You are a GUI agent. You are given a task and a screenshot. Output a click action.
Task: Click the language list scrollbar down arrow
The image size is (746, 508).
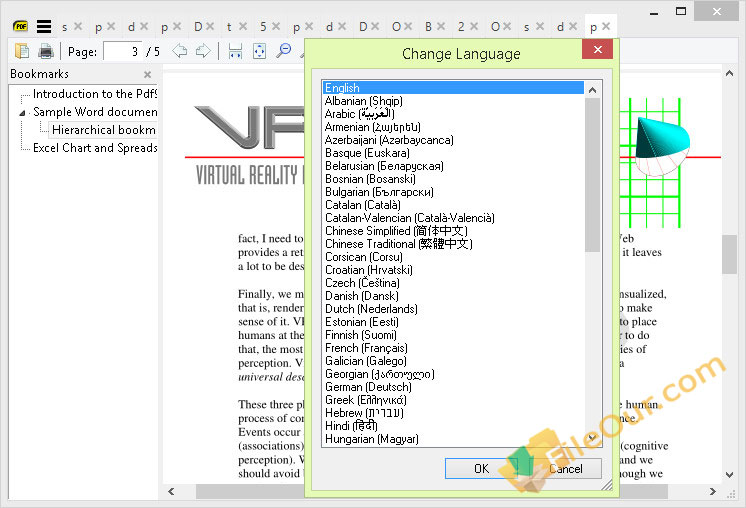592,437
